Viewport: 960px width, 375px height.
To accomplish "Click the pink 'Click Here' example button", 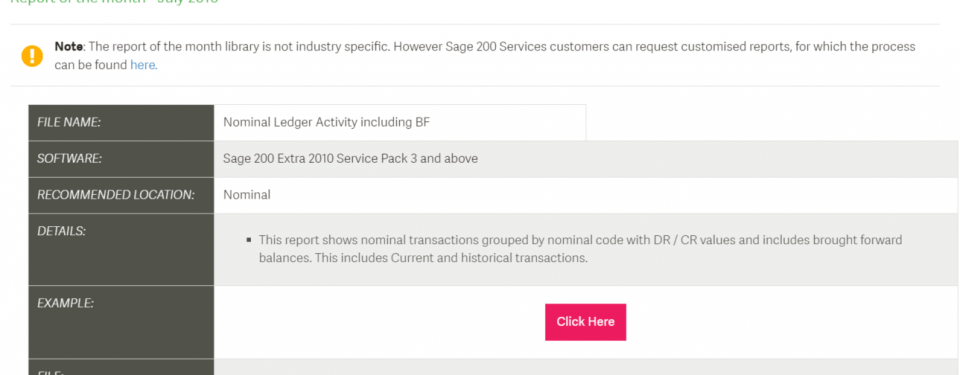I will (x=585, y=322).
